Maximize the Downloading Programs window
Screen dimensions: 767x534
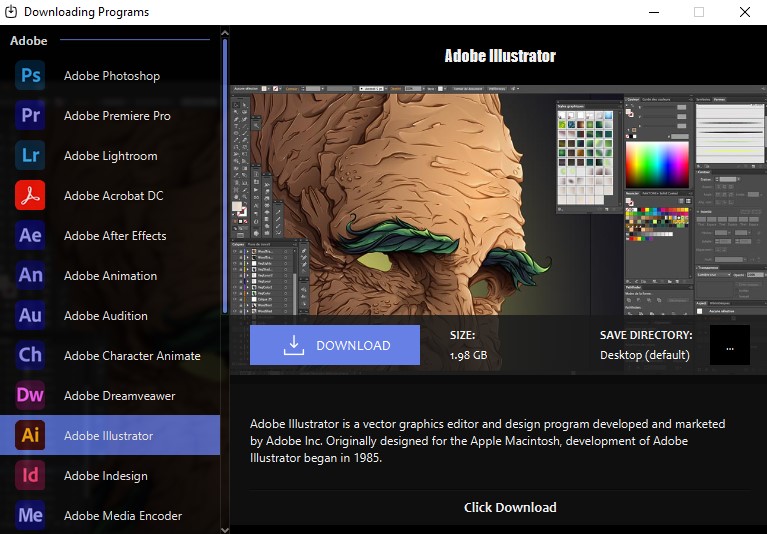click(x=699, y=12)
